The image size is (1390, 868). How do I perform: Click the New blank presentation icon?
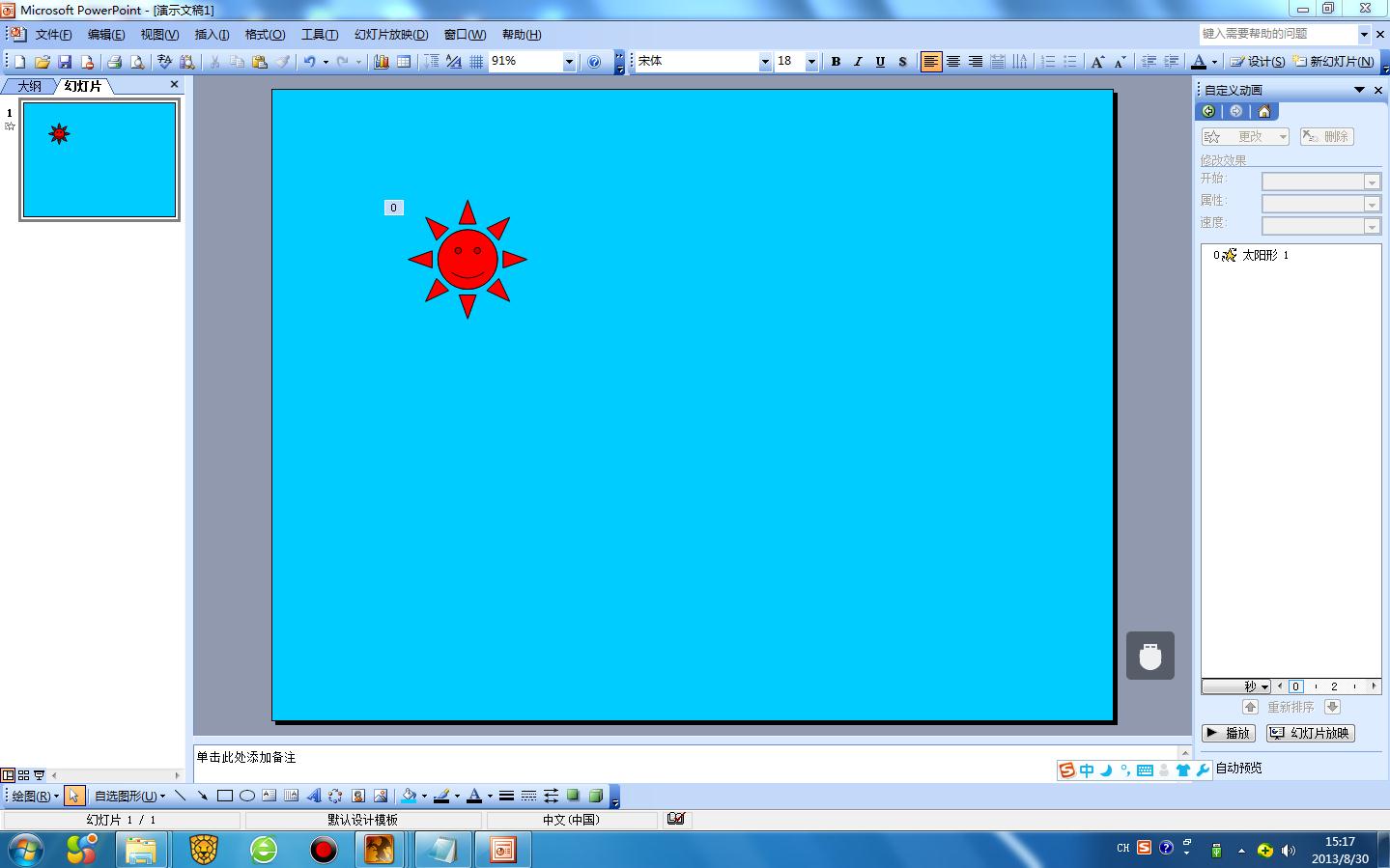19,62
